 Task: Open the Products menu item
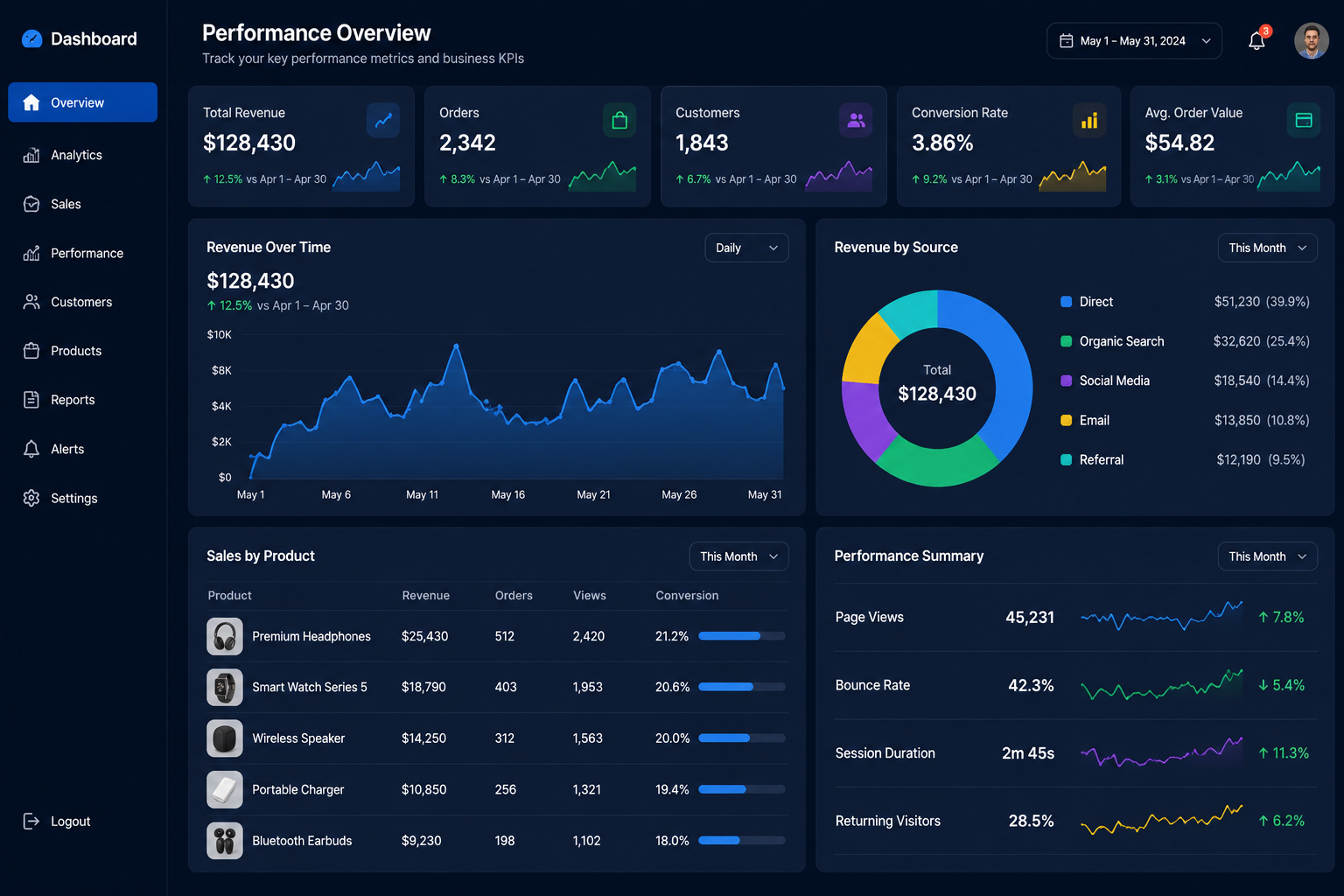(x=83, y=351)
